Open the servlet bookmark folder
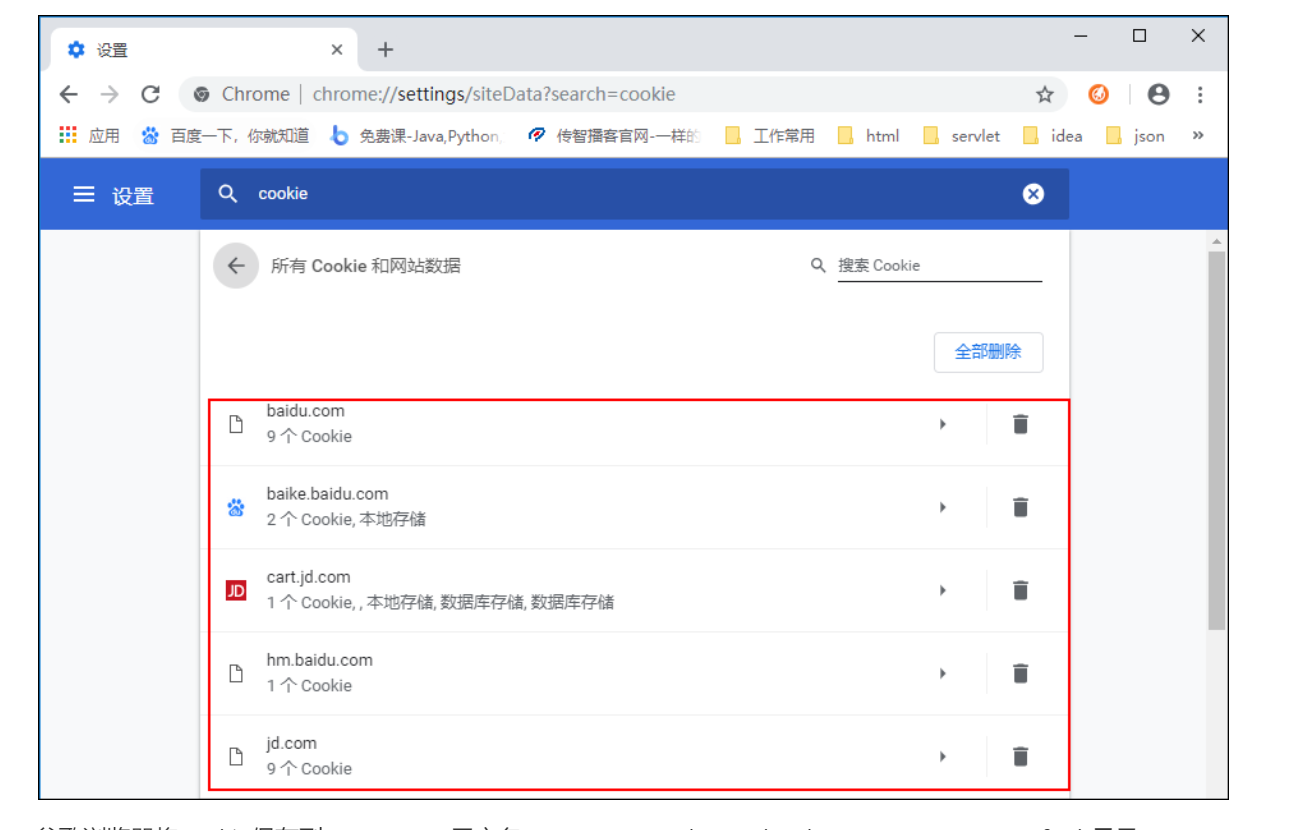Viewport: 1314px width, 830px height. 962,135
